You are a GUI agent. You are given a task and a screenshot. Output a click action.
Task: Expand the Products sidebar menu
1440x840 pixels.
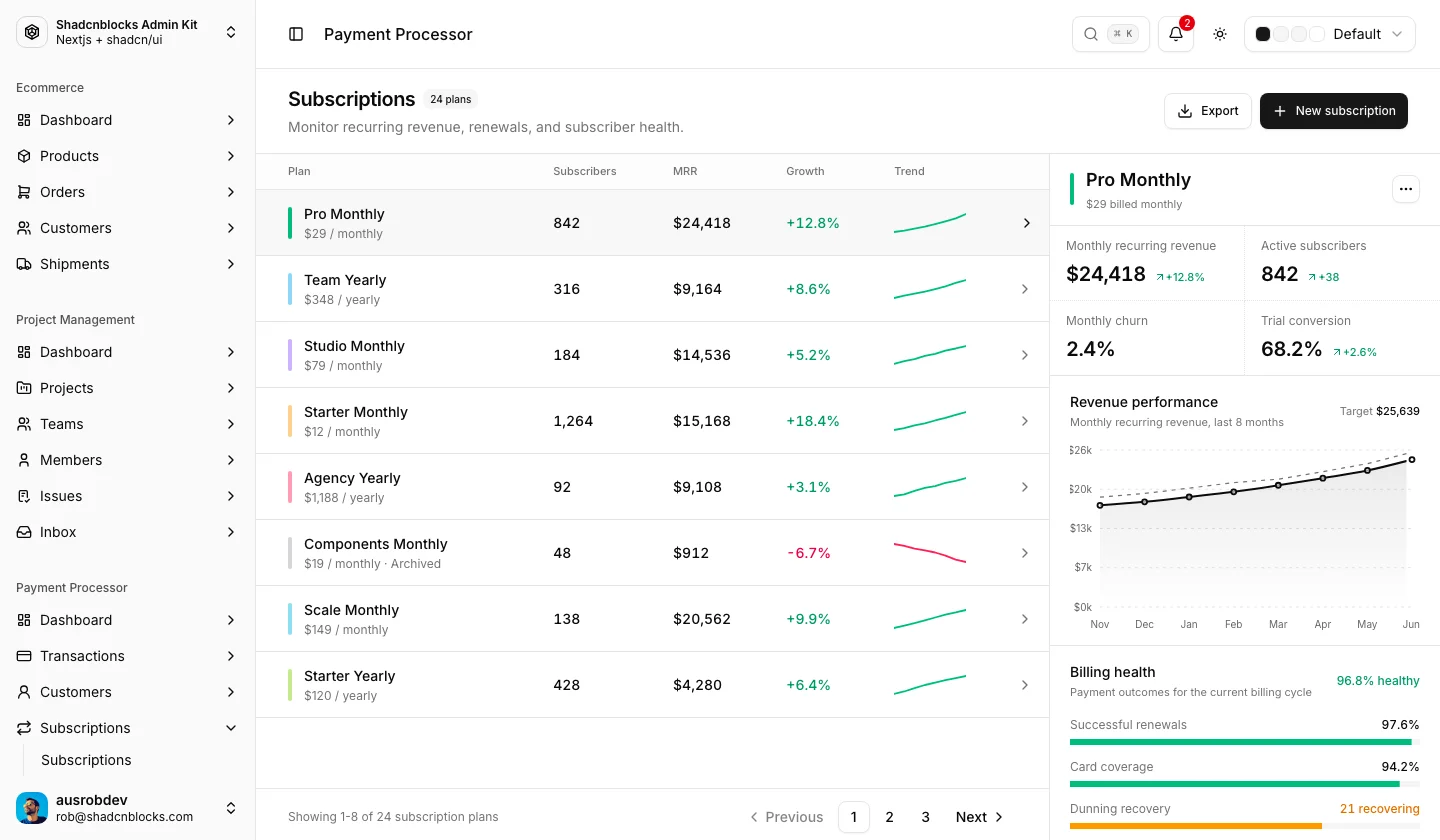(x=128, y=156)
